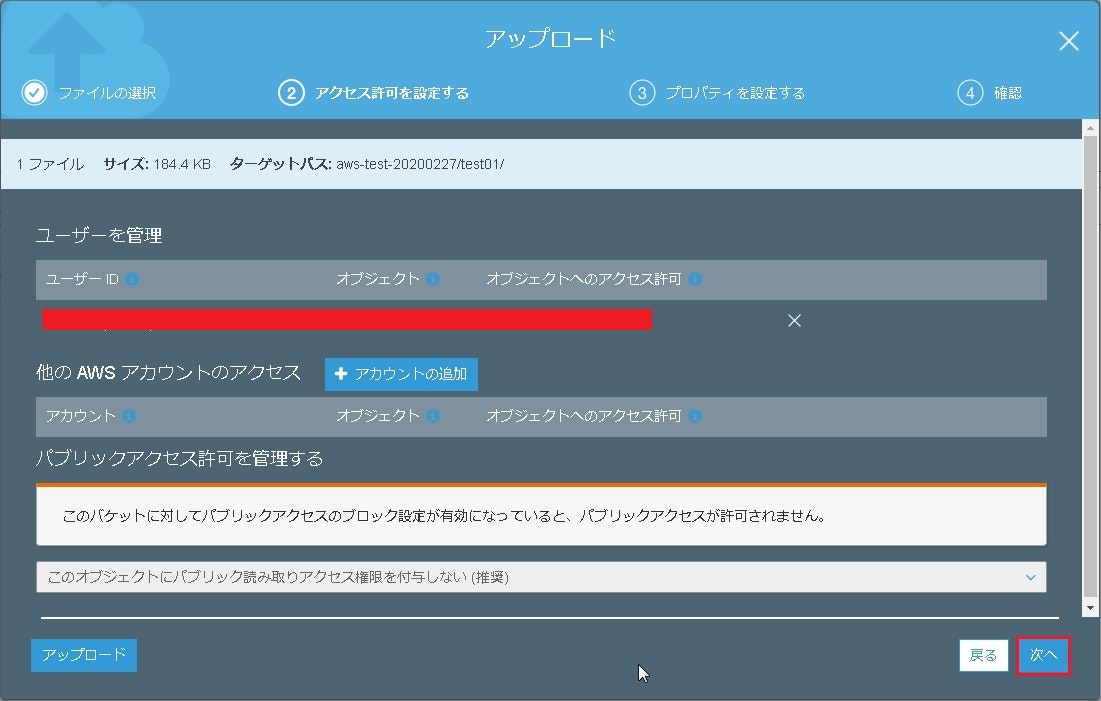Click the public access block warning message
The image size is (1101, 701).
click(541, 515)
